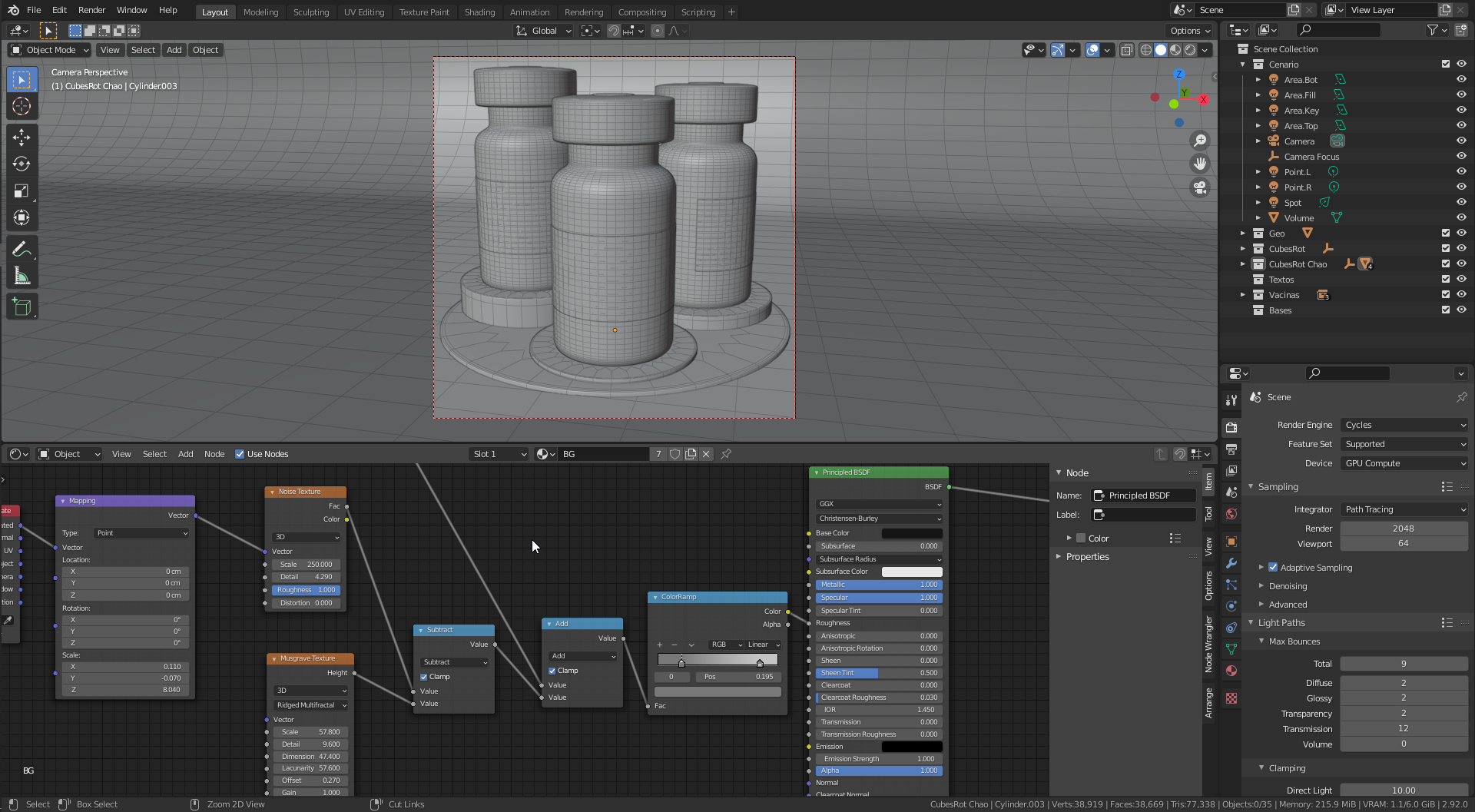Screen dimensions: 1475x812
Task: Select the Rotate tool
Action: point(22,164)
